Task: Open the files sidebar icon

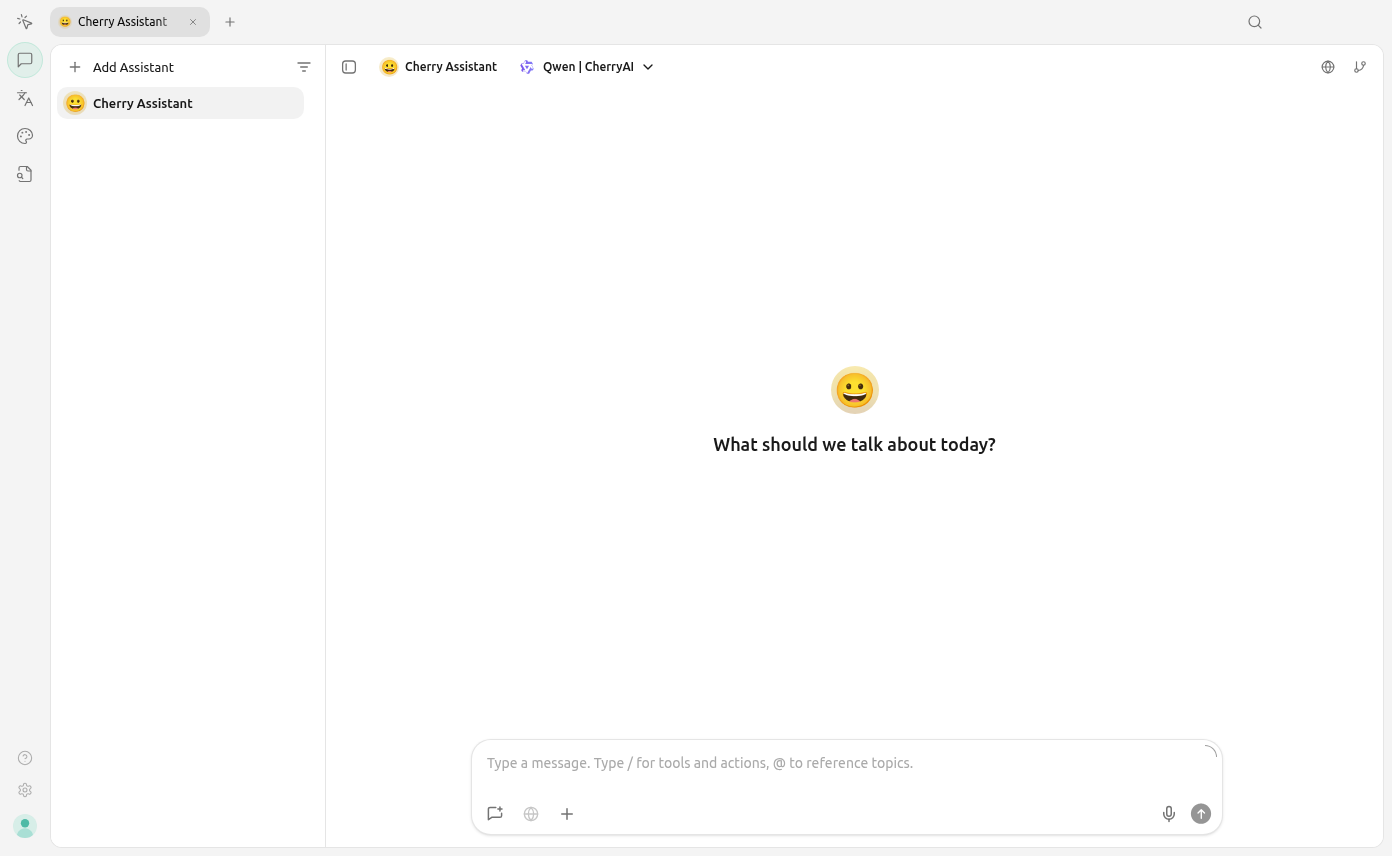Action: coord(25,174)
